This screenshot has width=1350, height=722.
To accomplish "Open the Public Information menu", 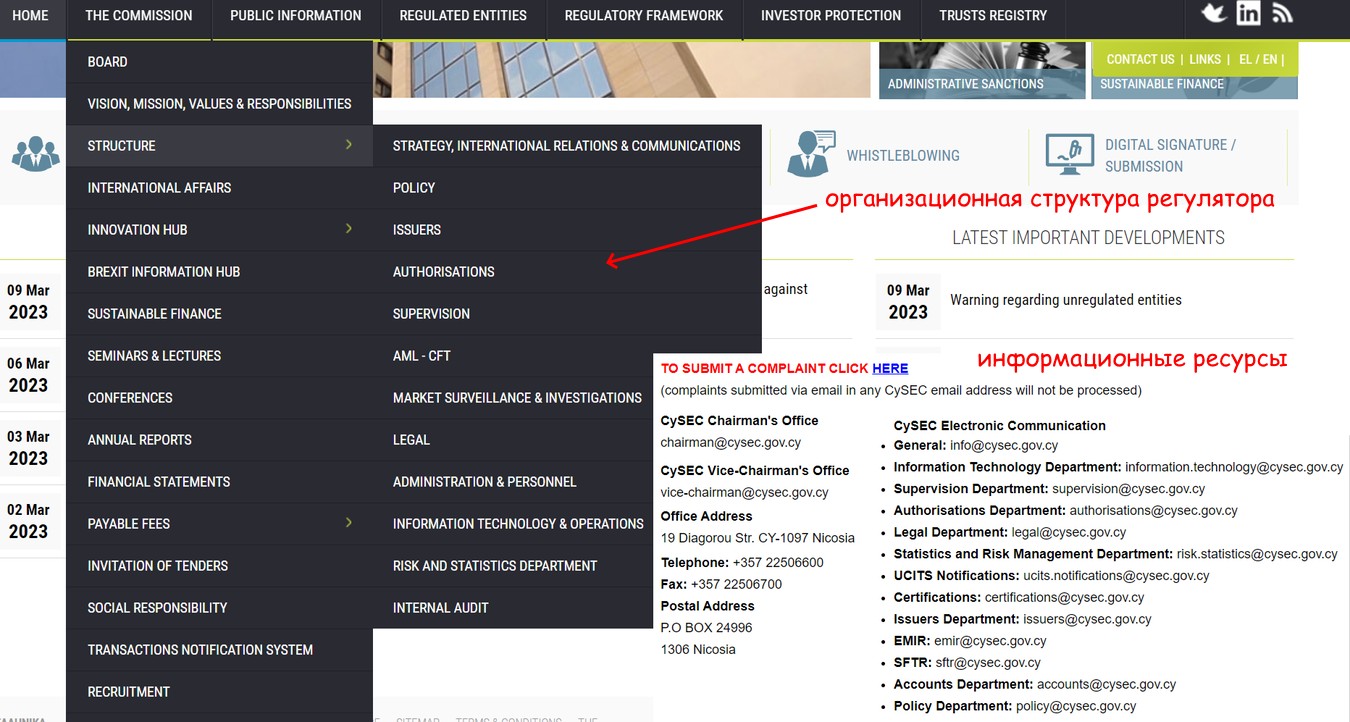I will click(x=296, y=15).
